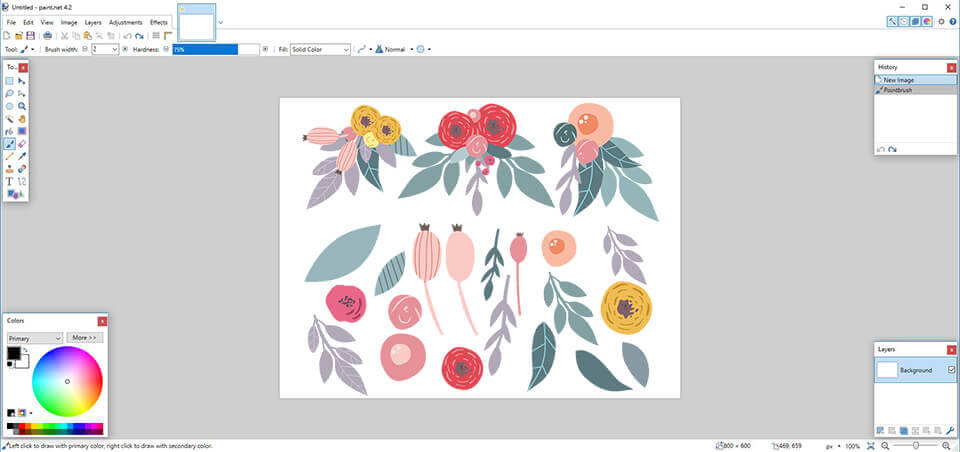The height and width of the screenshot is (452, 960).
Task: Open layer properties wrench icon
Action: point(950,430)
